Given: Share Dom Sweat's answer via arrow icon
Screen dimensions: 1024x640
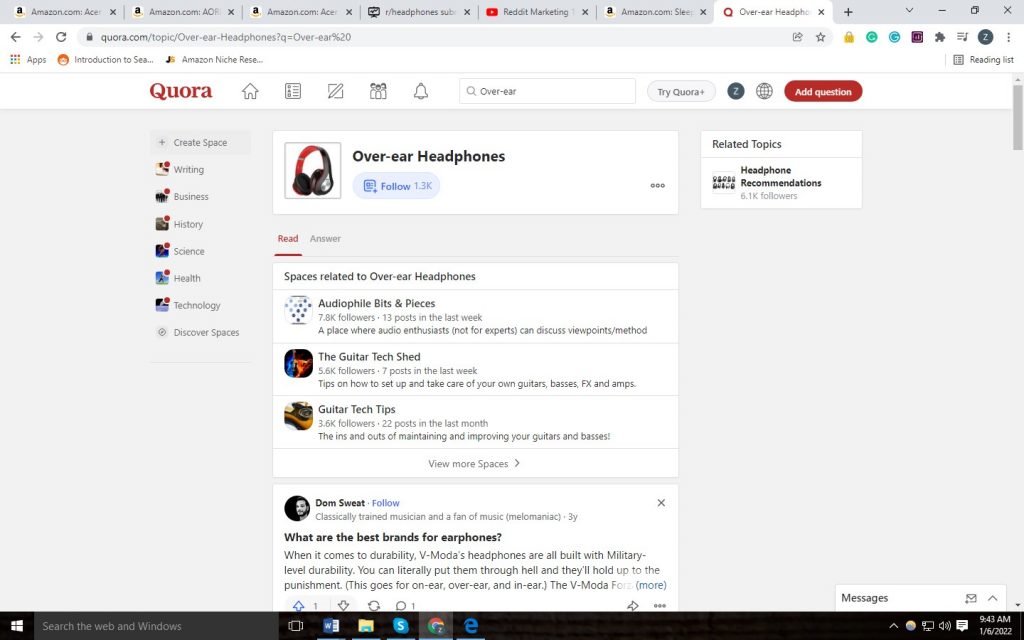Looking at the screenshot, I should click(632, 605).
